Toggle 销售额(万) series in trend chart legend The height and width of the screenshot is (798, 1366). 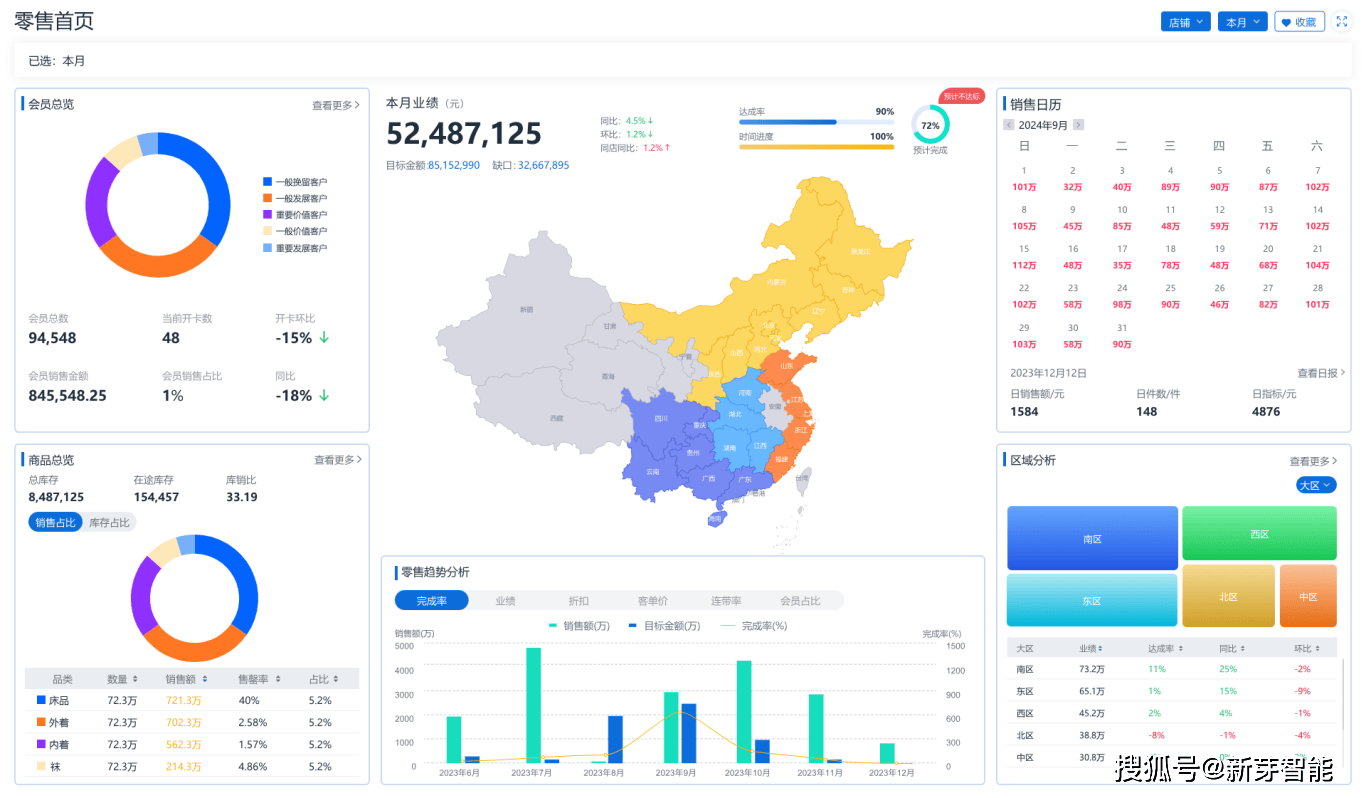(580, 626)
